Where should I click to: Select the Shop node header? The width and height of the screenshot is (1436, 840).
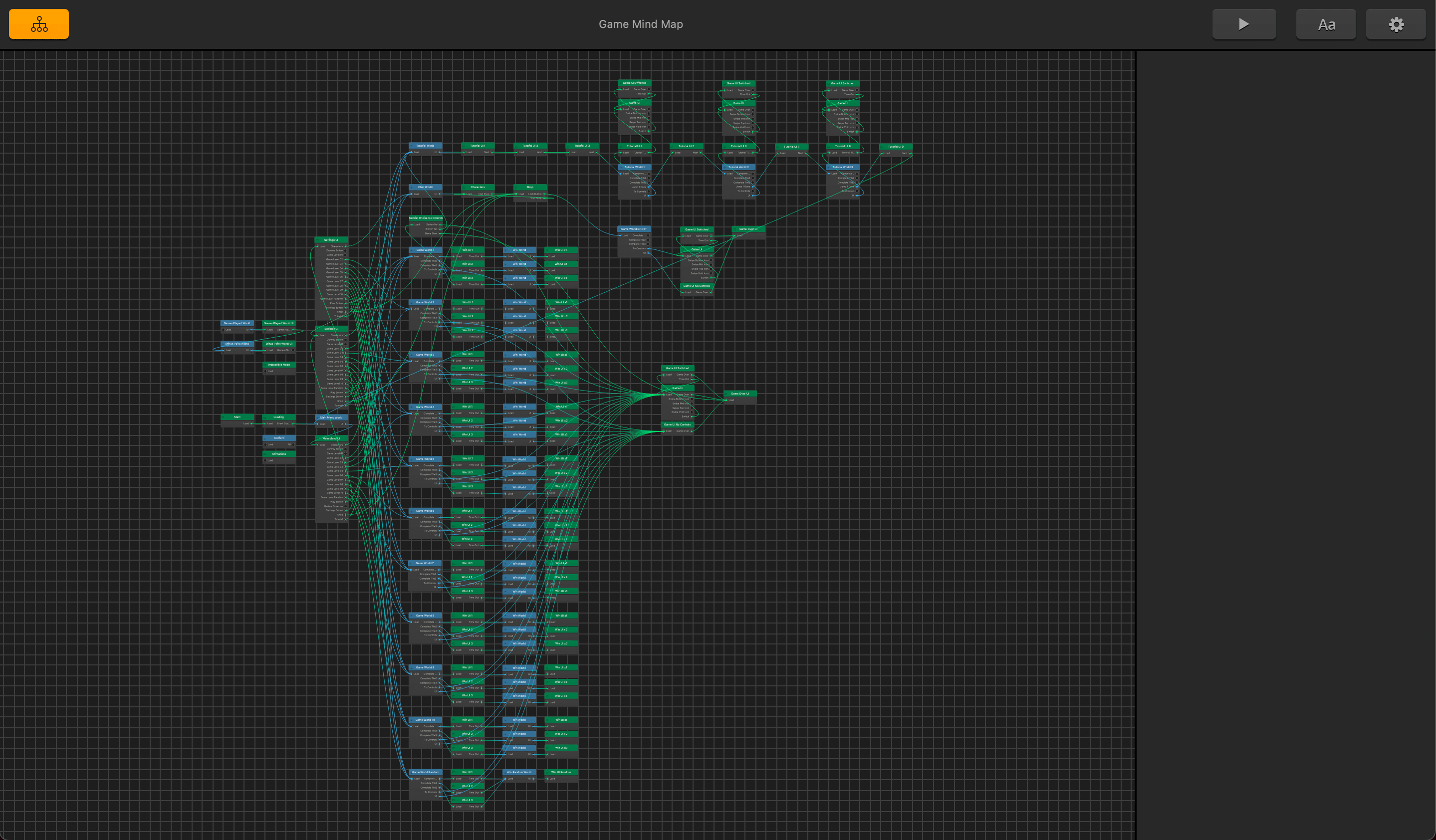pyautogui.click(x=530, y=187)
